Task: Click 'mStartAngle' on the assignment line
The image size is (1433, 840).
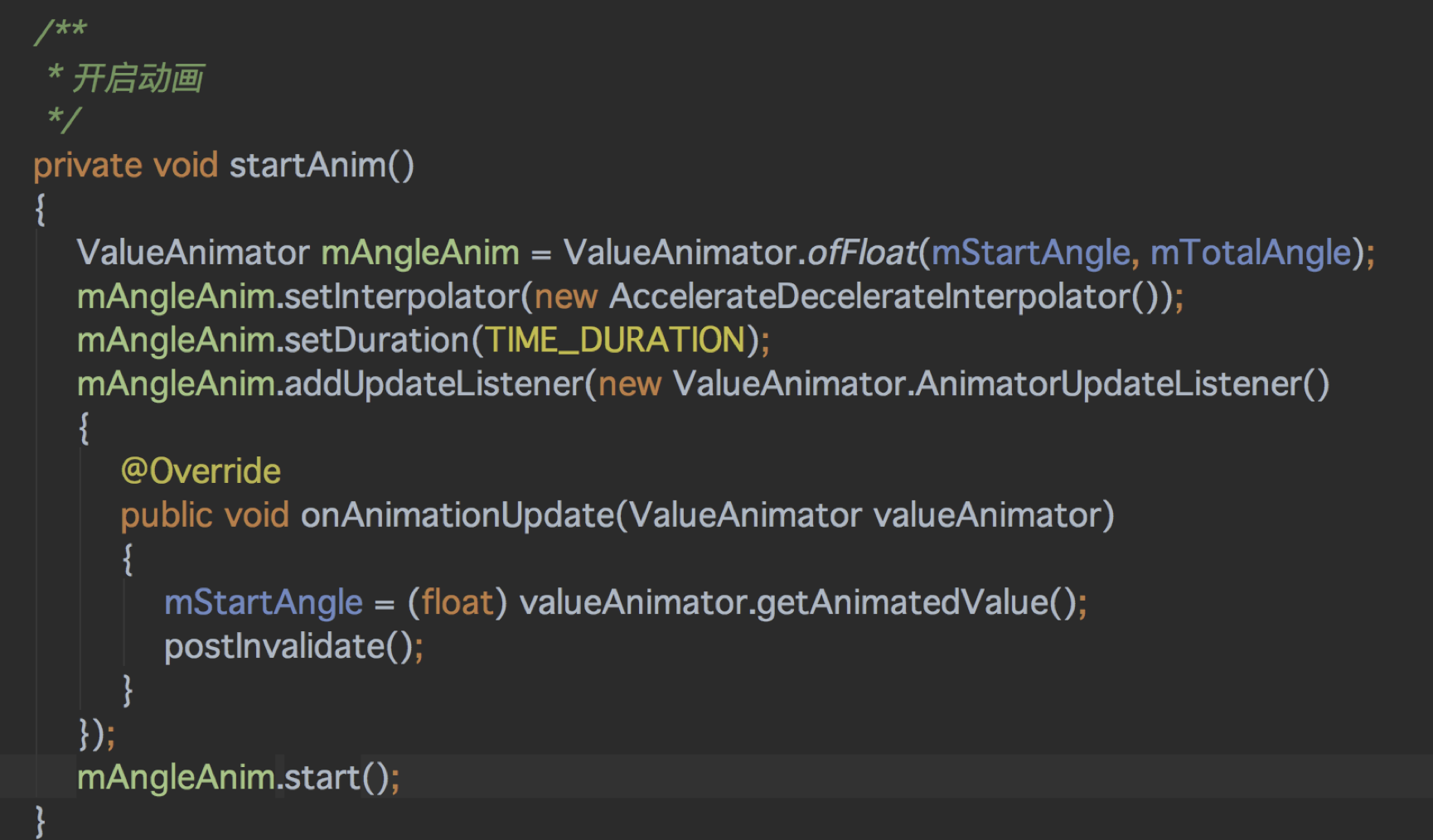Action: tap(264, 602)
